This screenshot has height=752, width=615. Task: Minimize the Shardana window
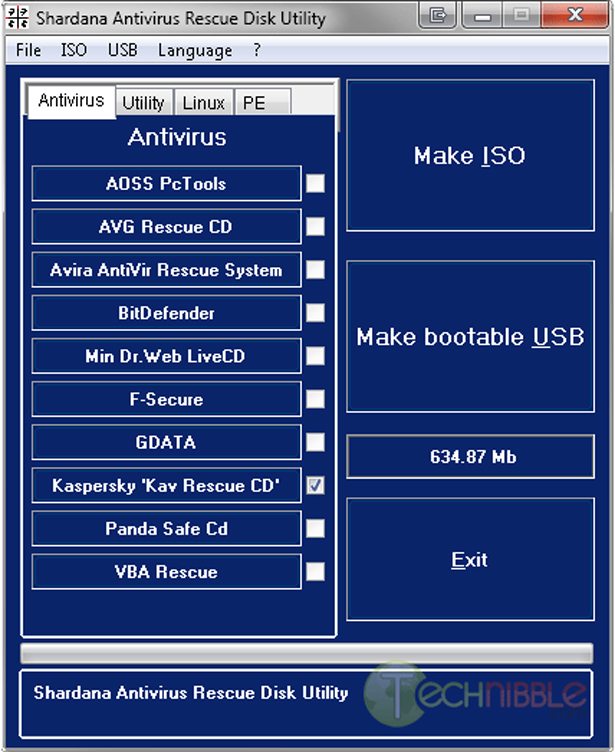coord(483,15)
